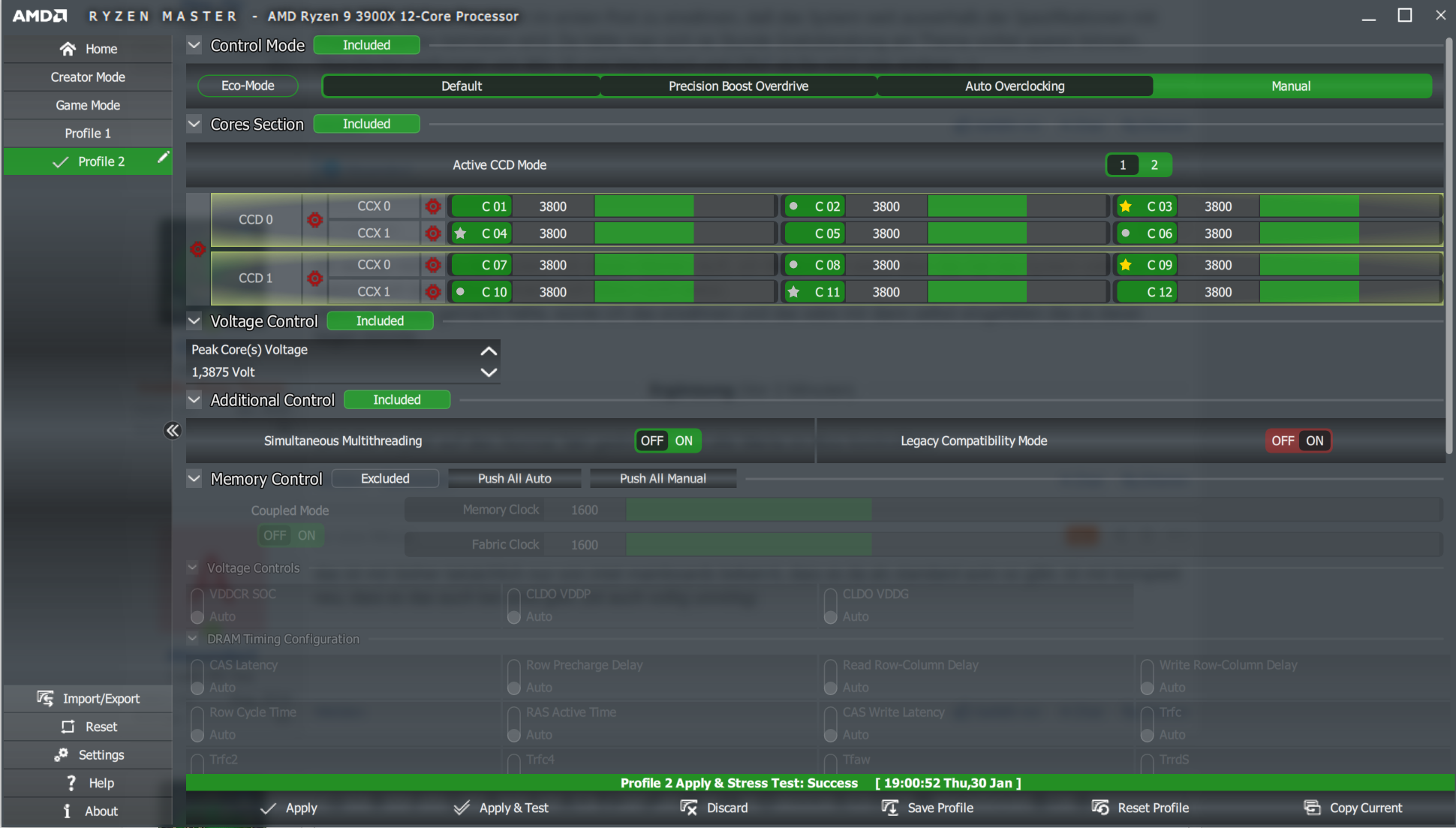Click the Copy Current icon
The height and width of the screenshot is (828, 1456).
(1312, 808)
